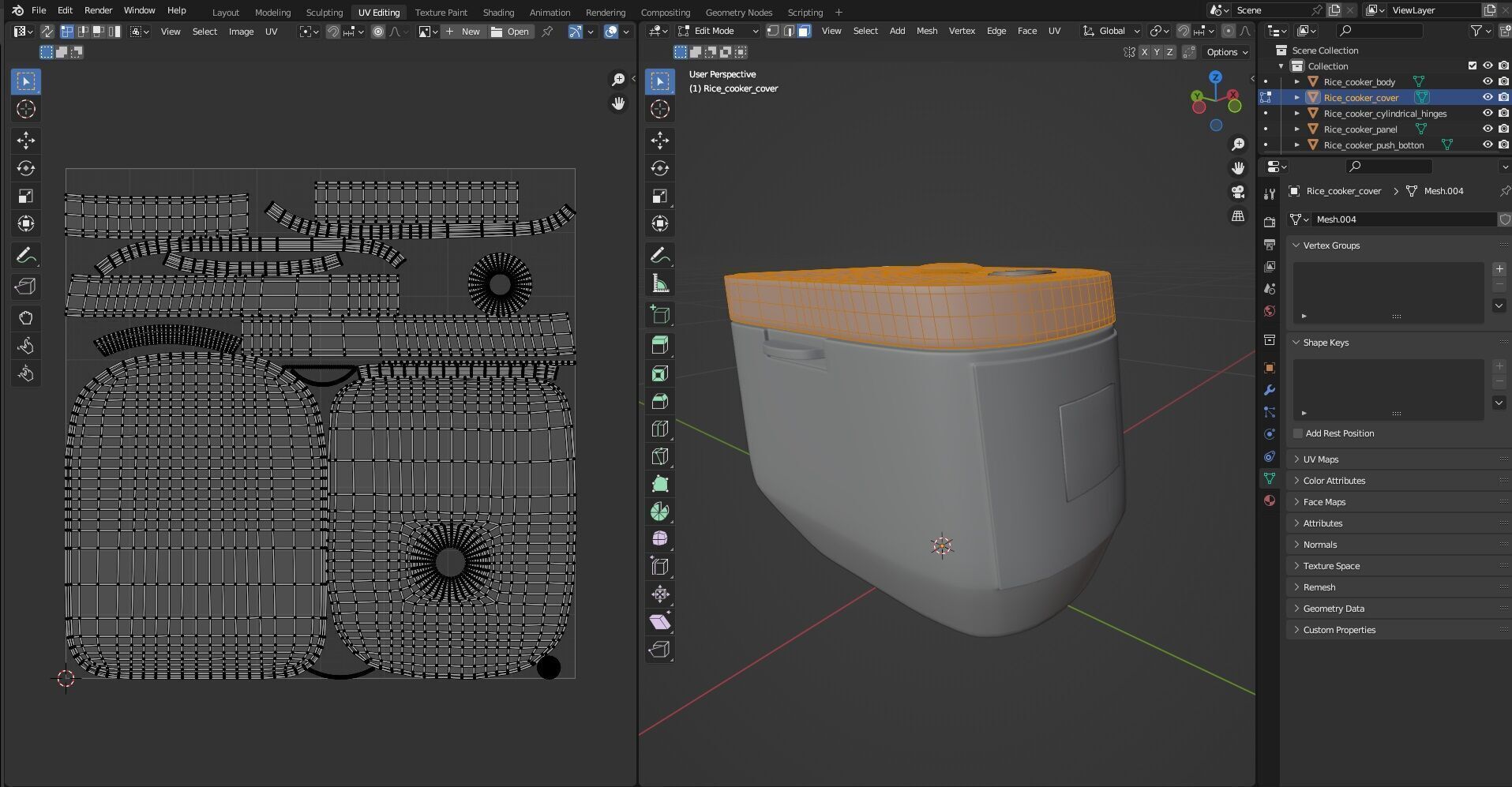Open the File menu
1512x787 pixels.
coord(39,10)
